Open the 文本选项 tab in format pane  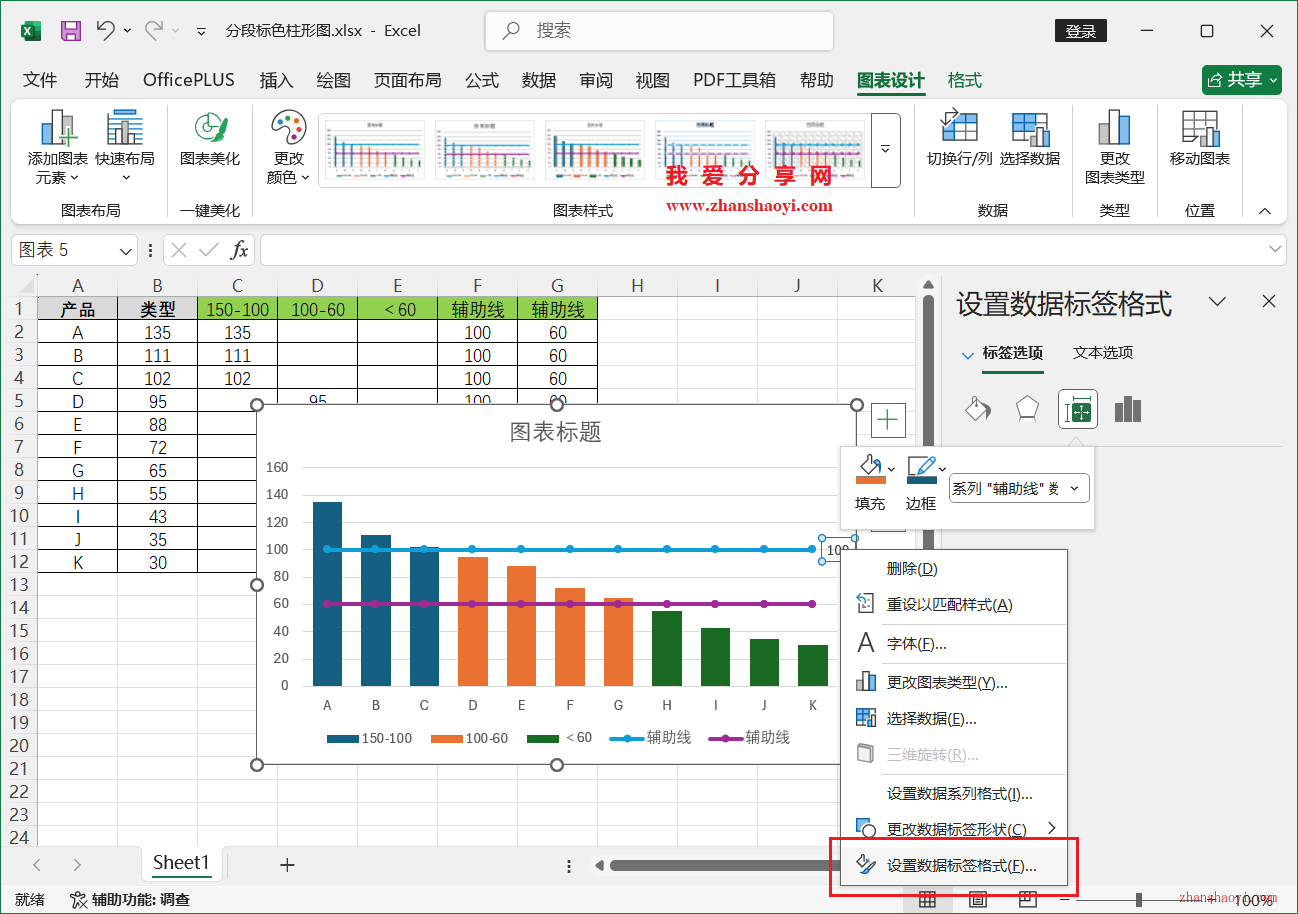click(x=1102, y=353)
